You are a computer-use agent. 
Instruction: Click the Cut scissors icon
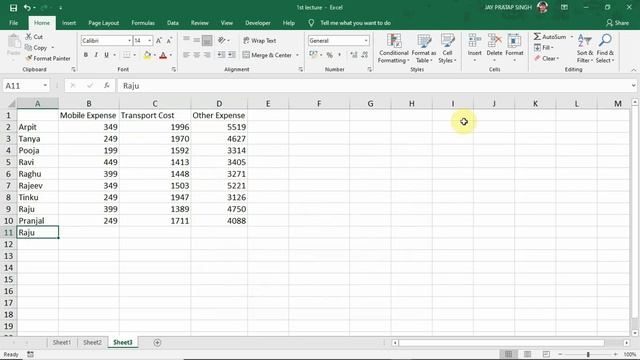[29, 37]
